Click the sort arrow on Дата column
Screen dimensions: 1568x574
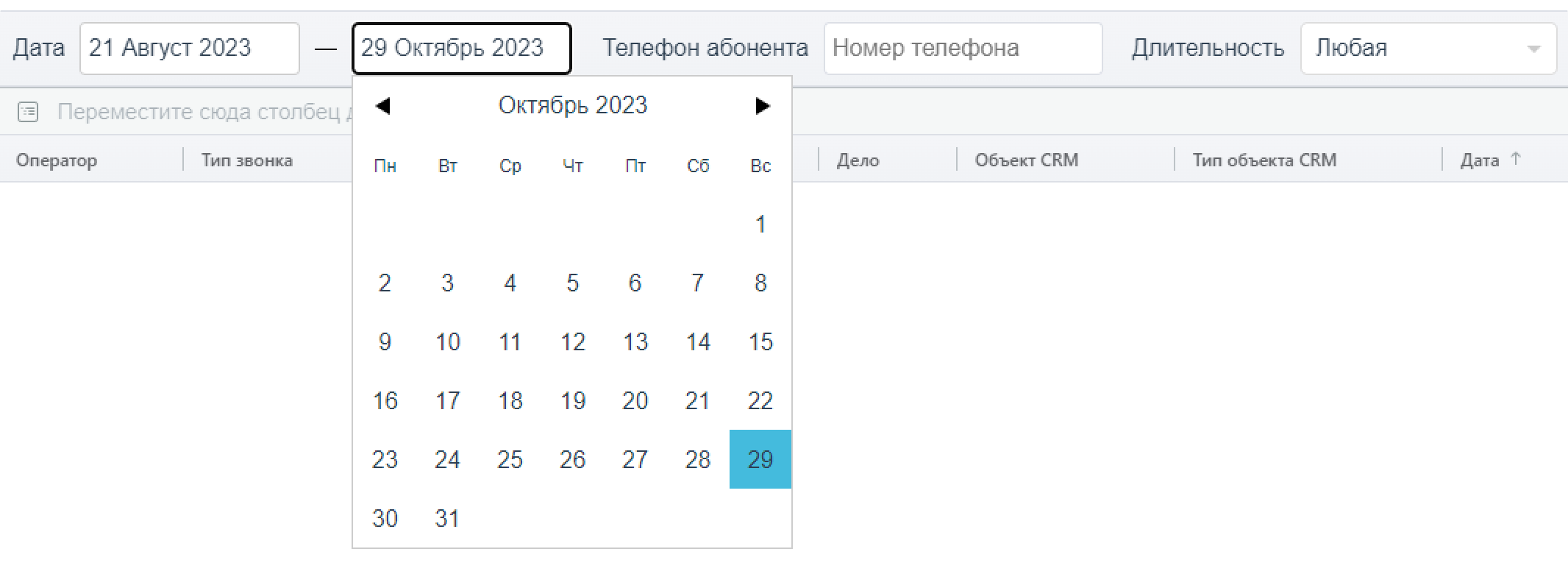coord(1516,159)
